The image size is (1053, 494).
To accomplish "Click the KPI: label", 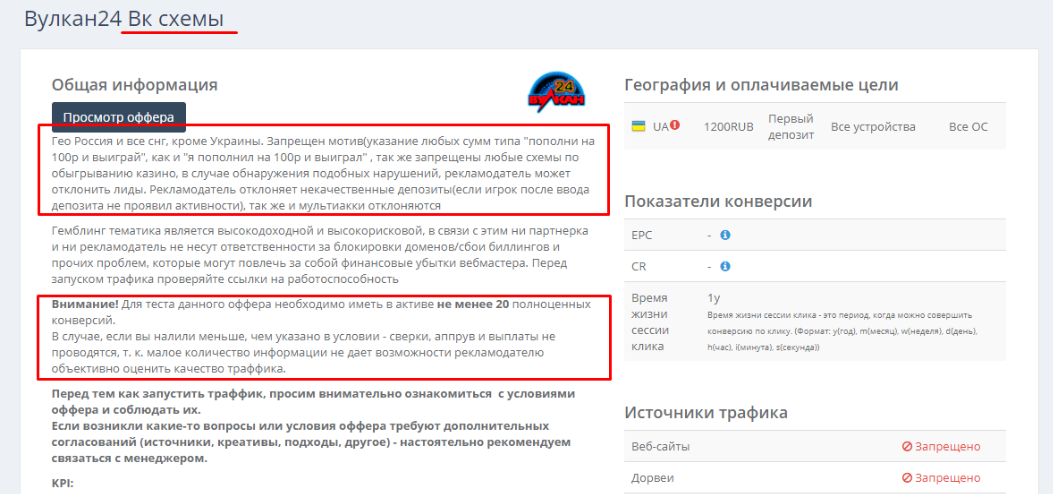I will coord(63,483).
